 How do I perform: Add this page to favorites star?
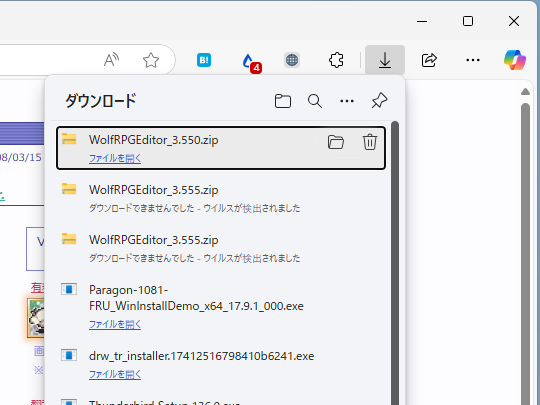(x=151, y=60)
